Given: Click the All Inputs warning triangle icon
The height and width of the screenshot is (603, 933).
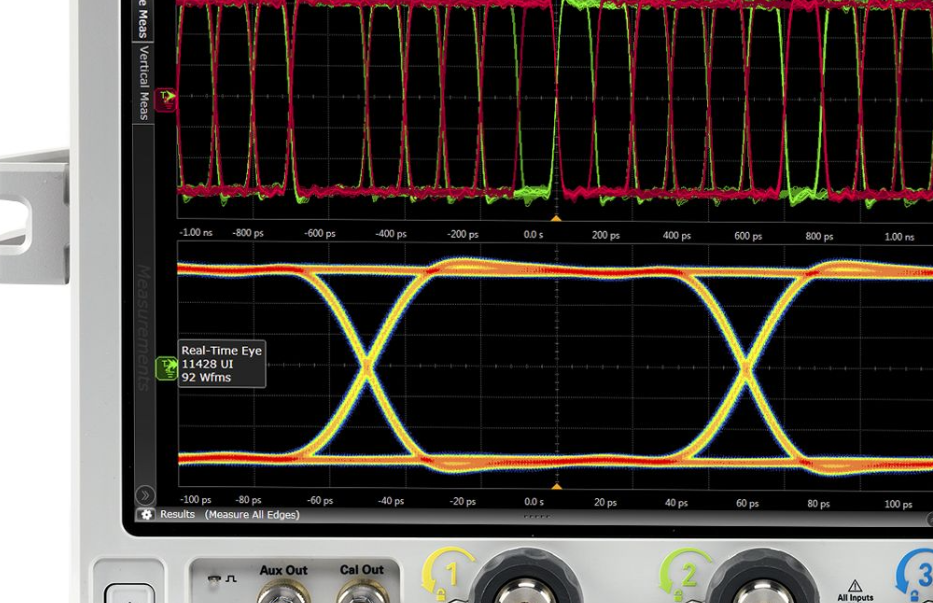Looking at the screenshot, I should (x=854, y=586).
